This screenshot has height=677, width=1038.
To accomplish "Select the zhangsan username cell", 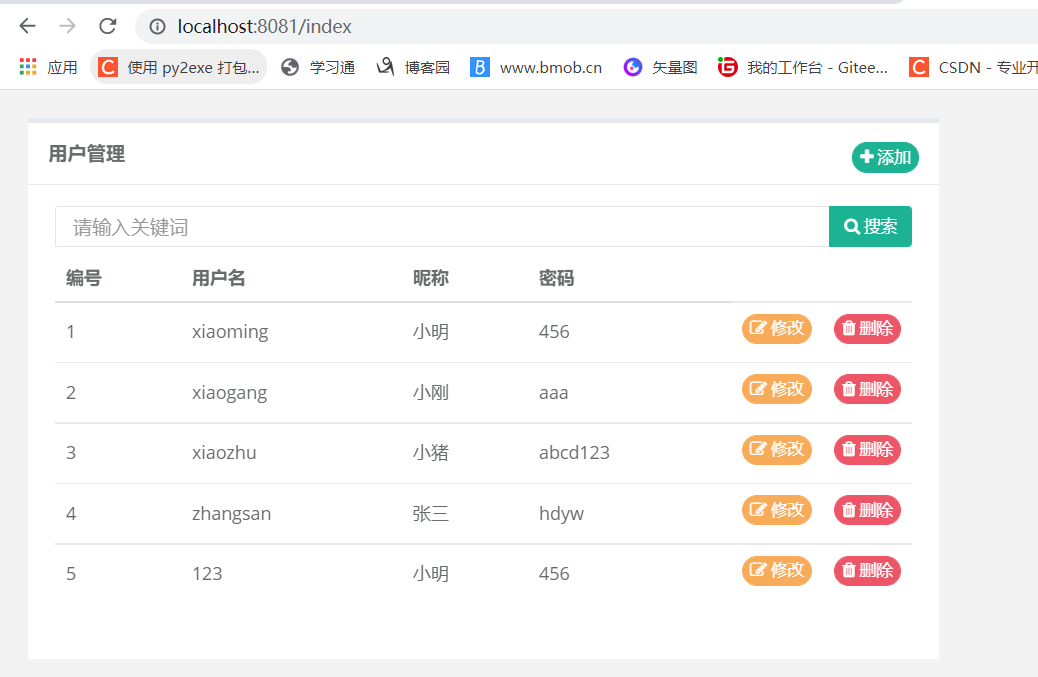I will coord(232,514).
